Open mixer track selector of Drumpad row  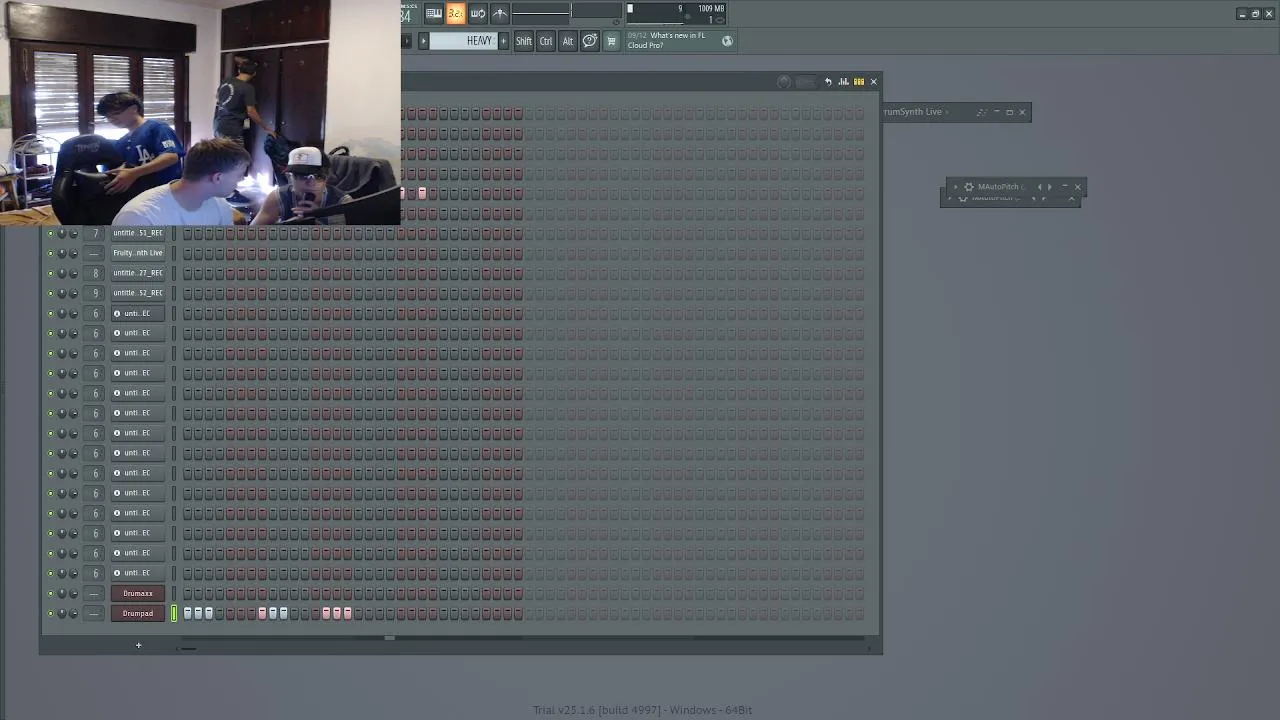95,613
